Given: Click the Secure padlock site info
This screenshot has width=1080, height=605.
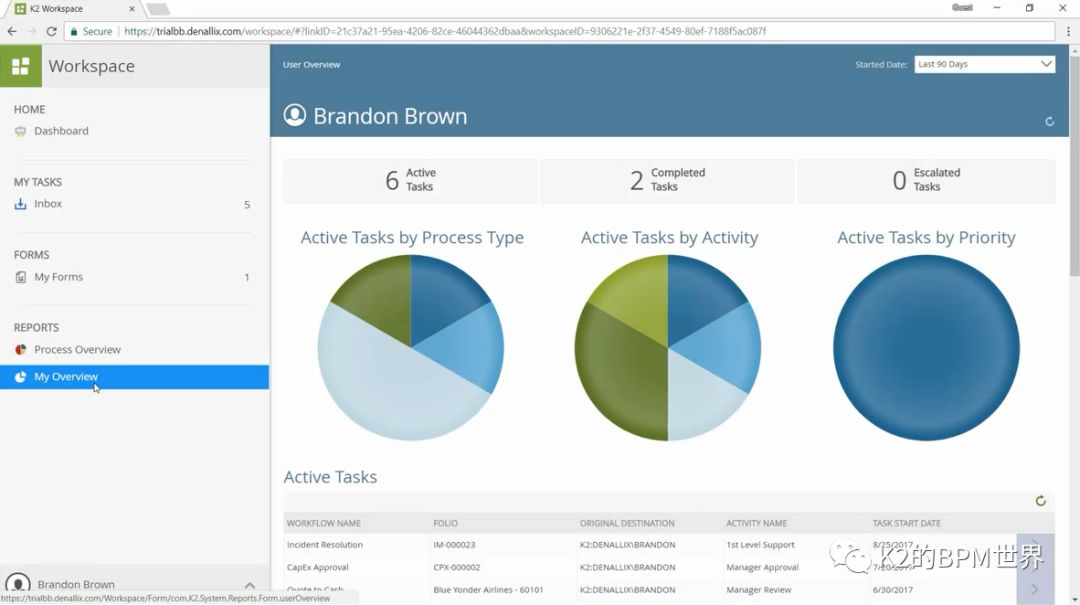Looking at the screenshot, I should click(90, 31).
